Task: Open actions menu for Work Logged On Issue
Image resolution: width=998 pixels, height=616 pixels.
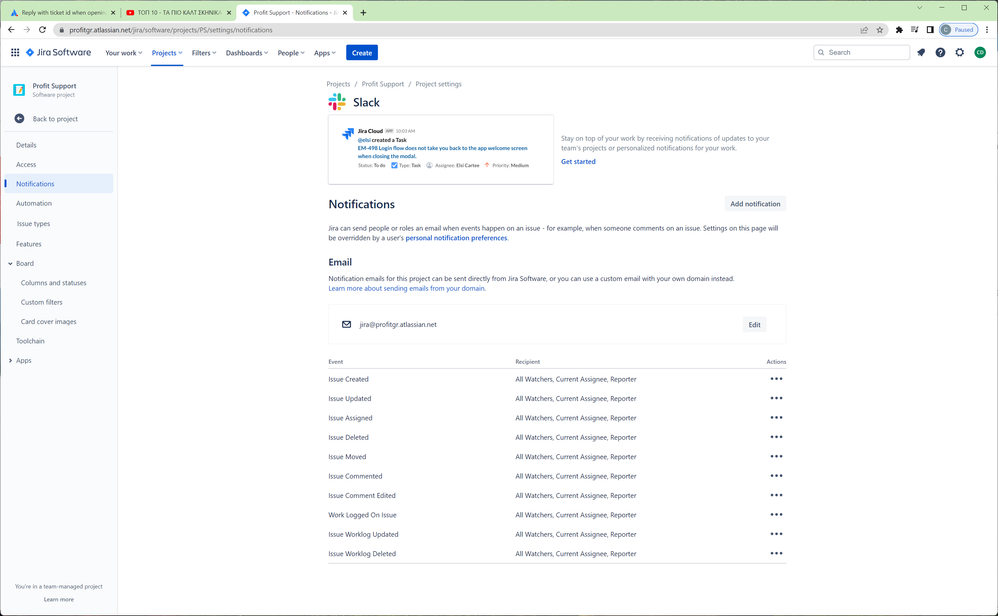Action: (x=777, y=515)
